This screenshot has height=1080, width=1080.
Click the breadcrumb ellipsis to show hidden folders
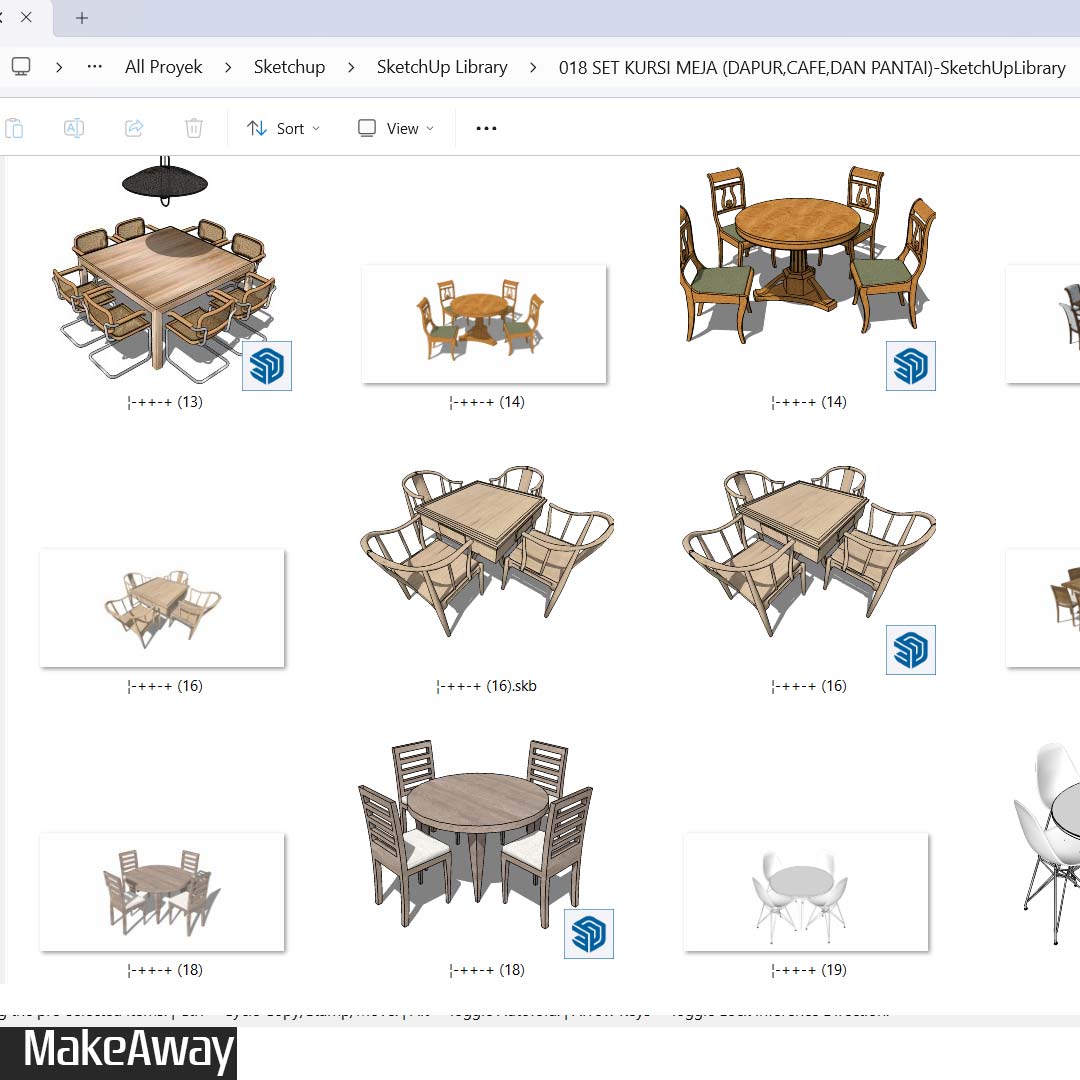point(95,67)
